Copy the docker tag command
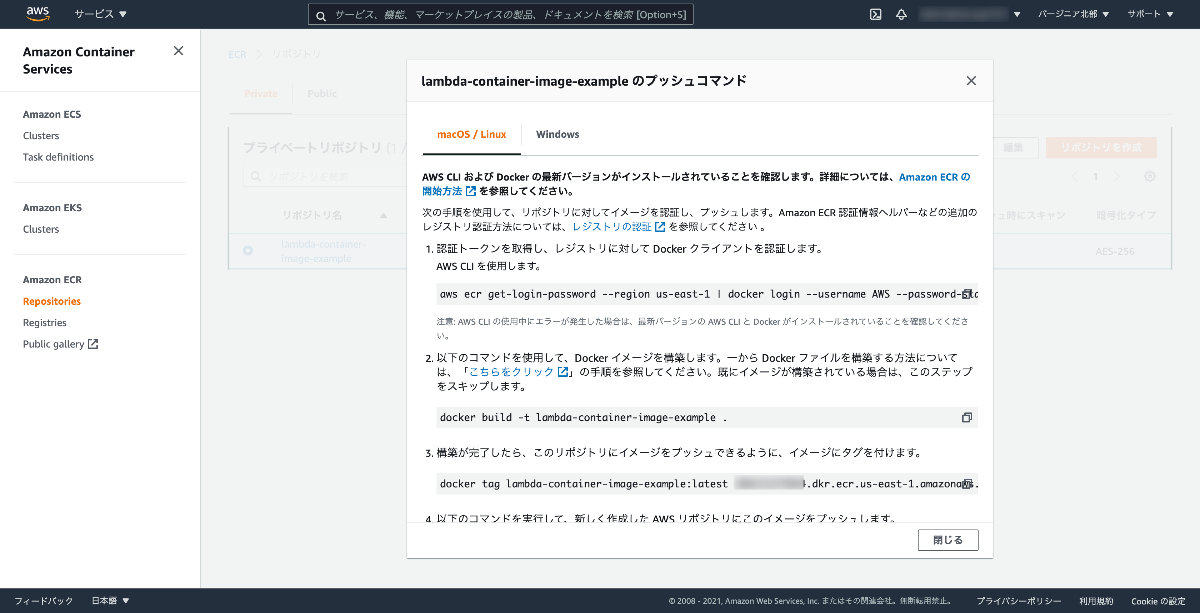 tap(967, 484)
